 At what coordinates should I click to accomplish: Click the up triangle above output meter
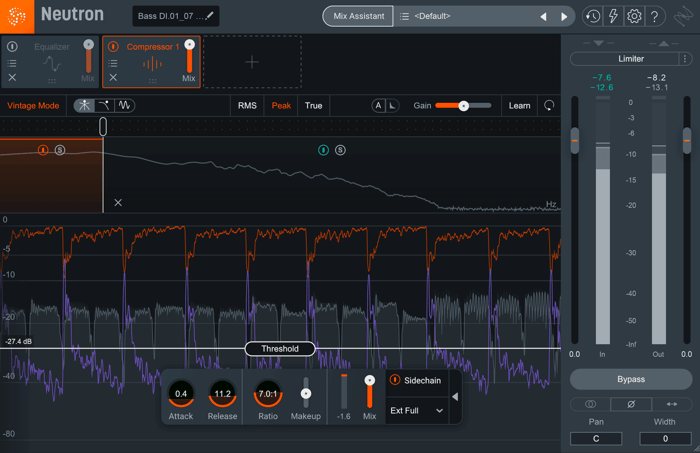pyautogui.click(x=663, y=43)
